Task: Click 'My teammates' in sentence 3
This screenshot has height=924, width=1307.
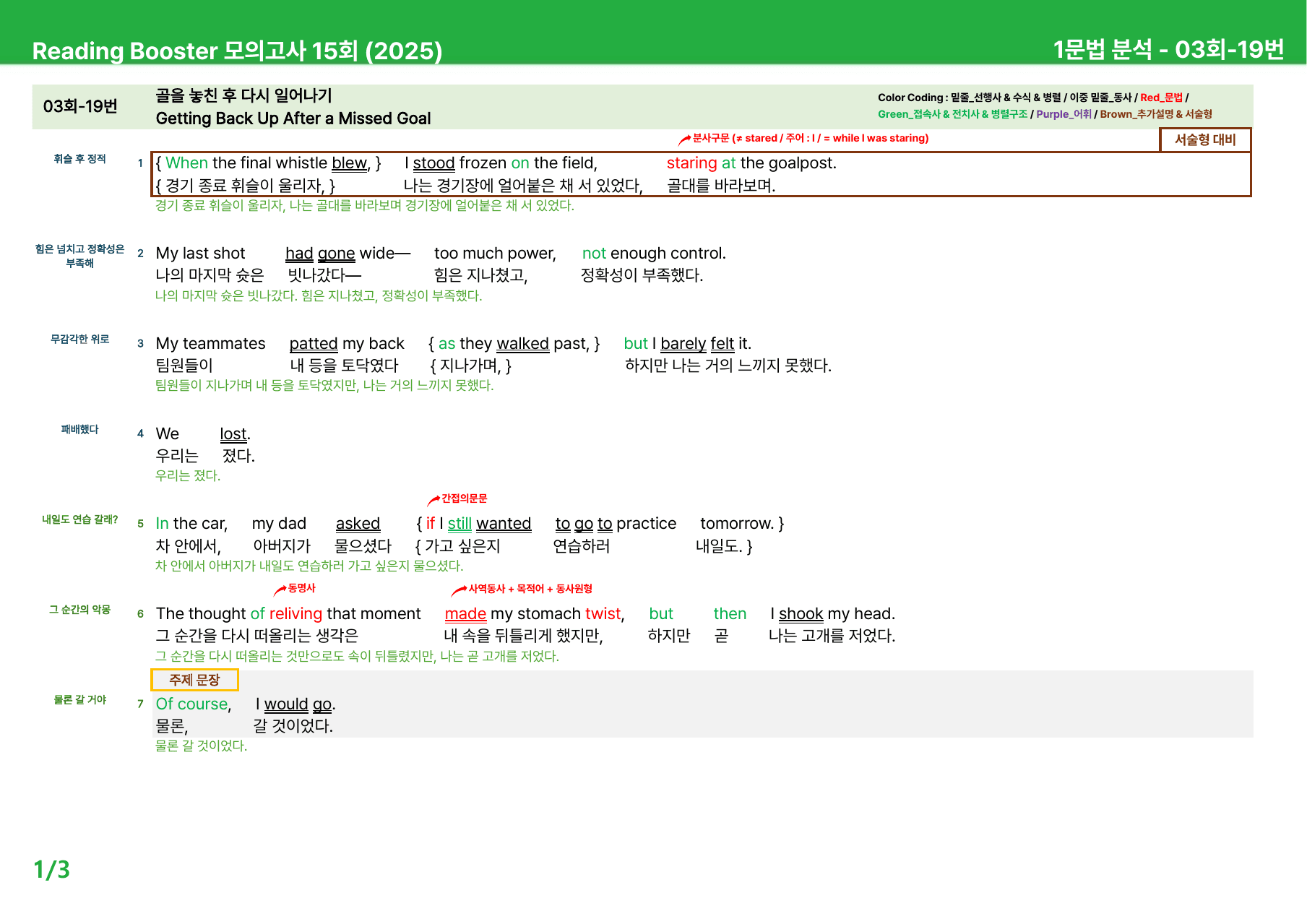Action: [x=210, y=344]
